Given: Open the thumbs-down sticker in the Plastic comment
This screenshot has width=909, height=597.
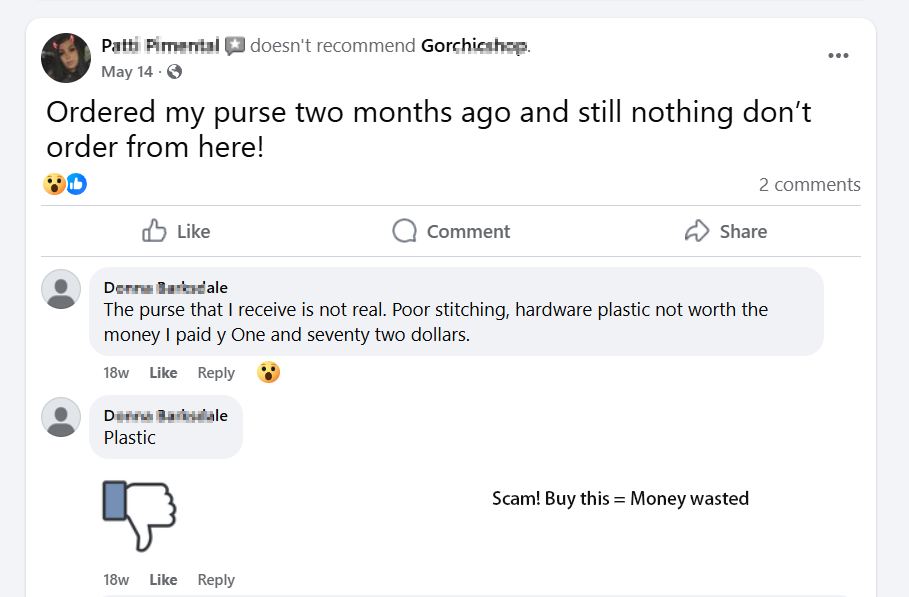Looking at the screenshot, I should [x=139, y=515].
